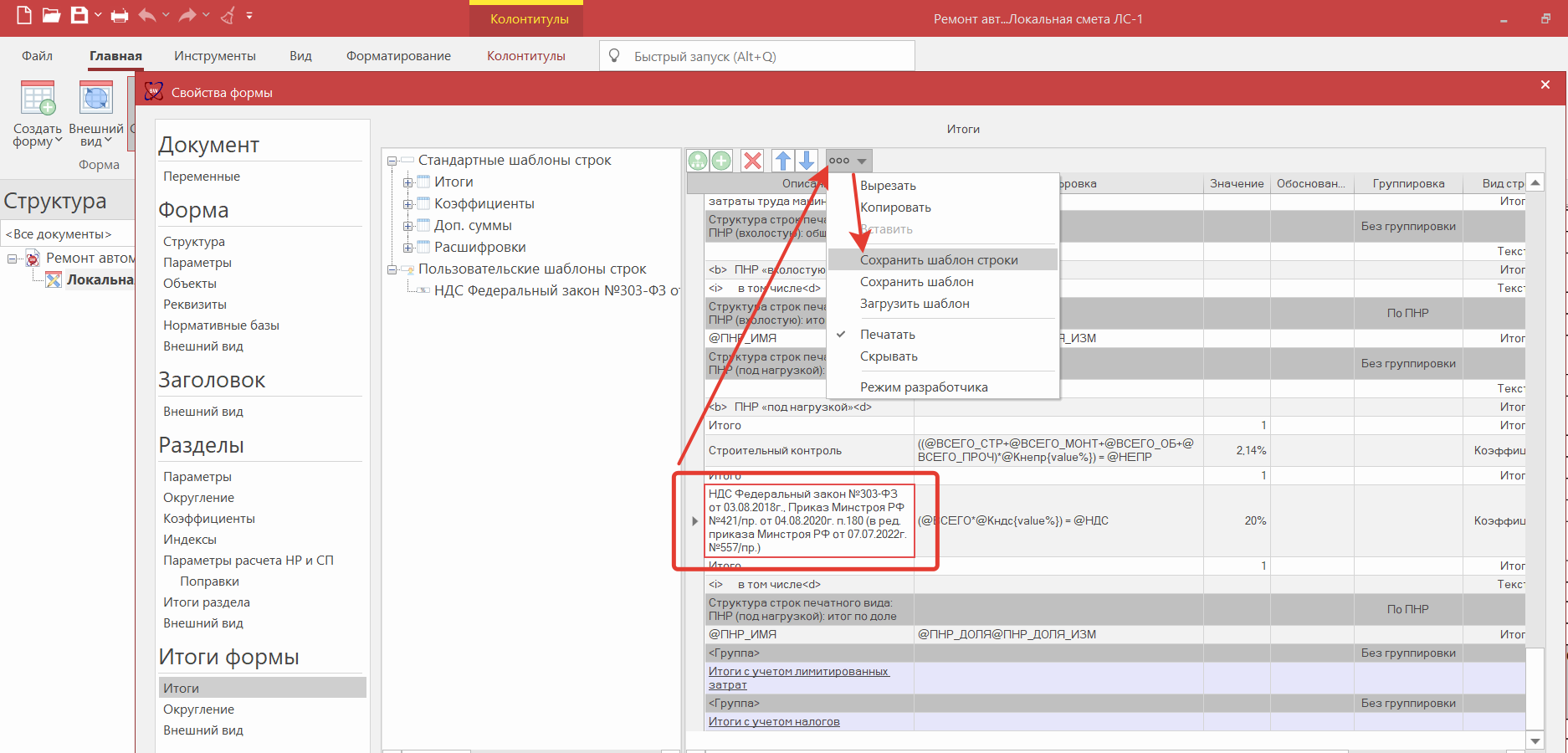Open the Все документы filter dropdown
The width and height of the screenshot is (1568, 753).
[x=68, y=234]
